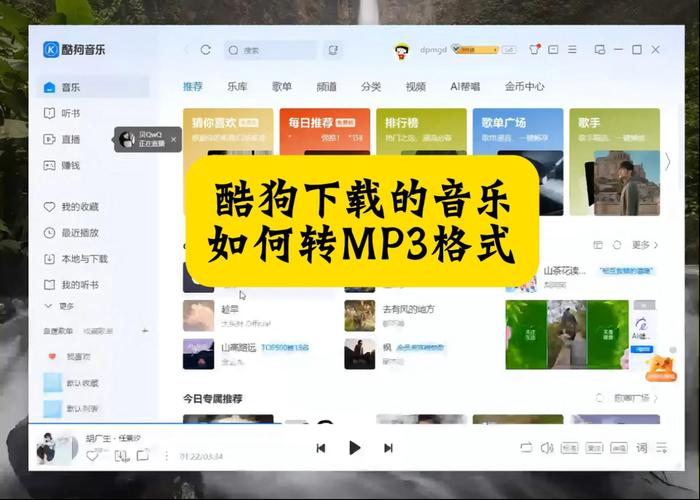Open the 金币中心 tab
This screenshot has height=500, width=700.
tap(525, 87)
